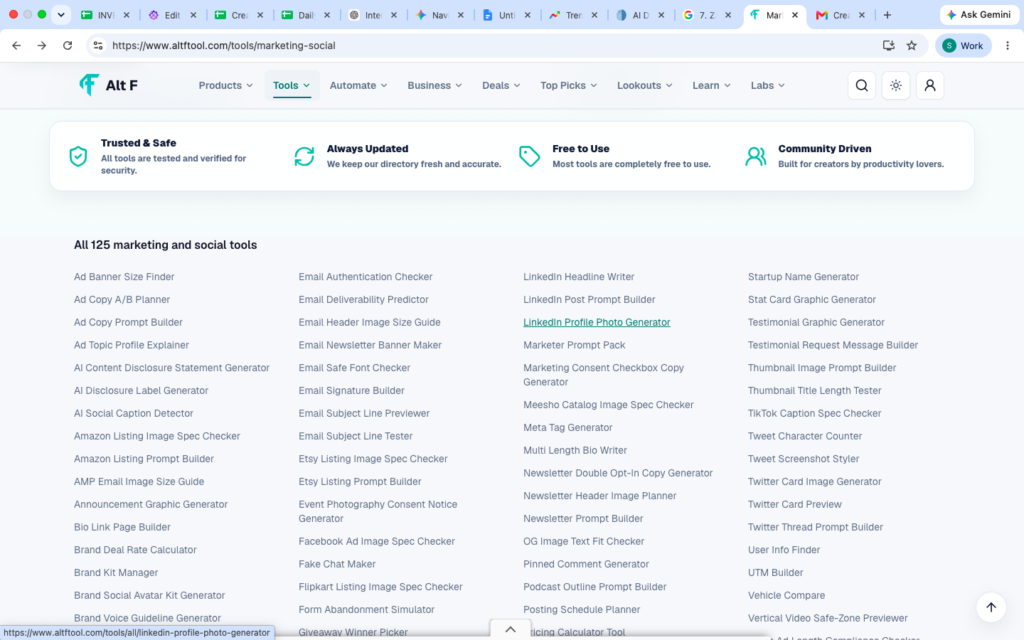Open Bio Link Page Builder link

coord(122,527)
